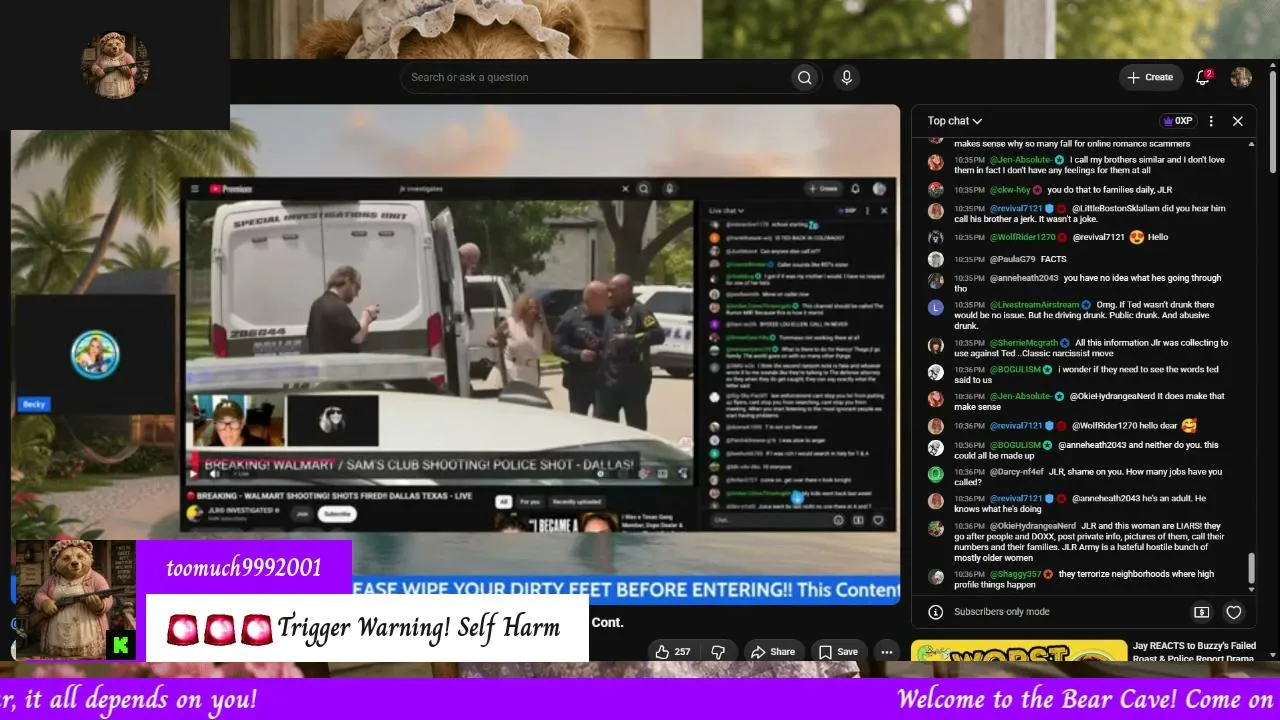Screen dimensions: 1280x720
Task: Click the heart-eyes emoji in WolfRider1270's message
Action: 1137,237
